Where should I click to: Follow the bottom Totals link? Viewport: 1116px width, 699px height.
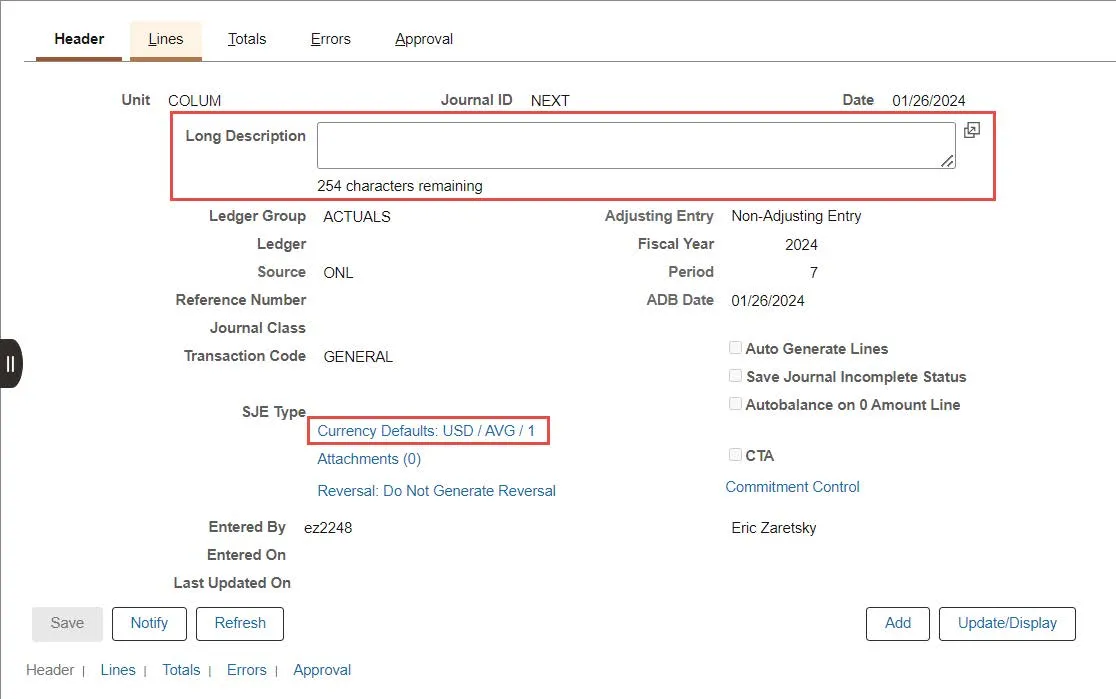[181, 670]
